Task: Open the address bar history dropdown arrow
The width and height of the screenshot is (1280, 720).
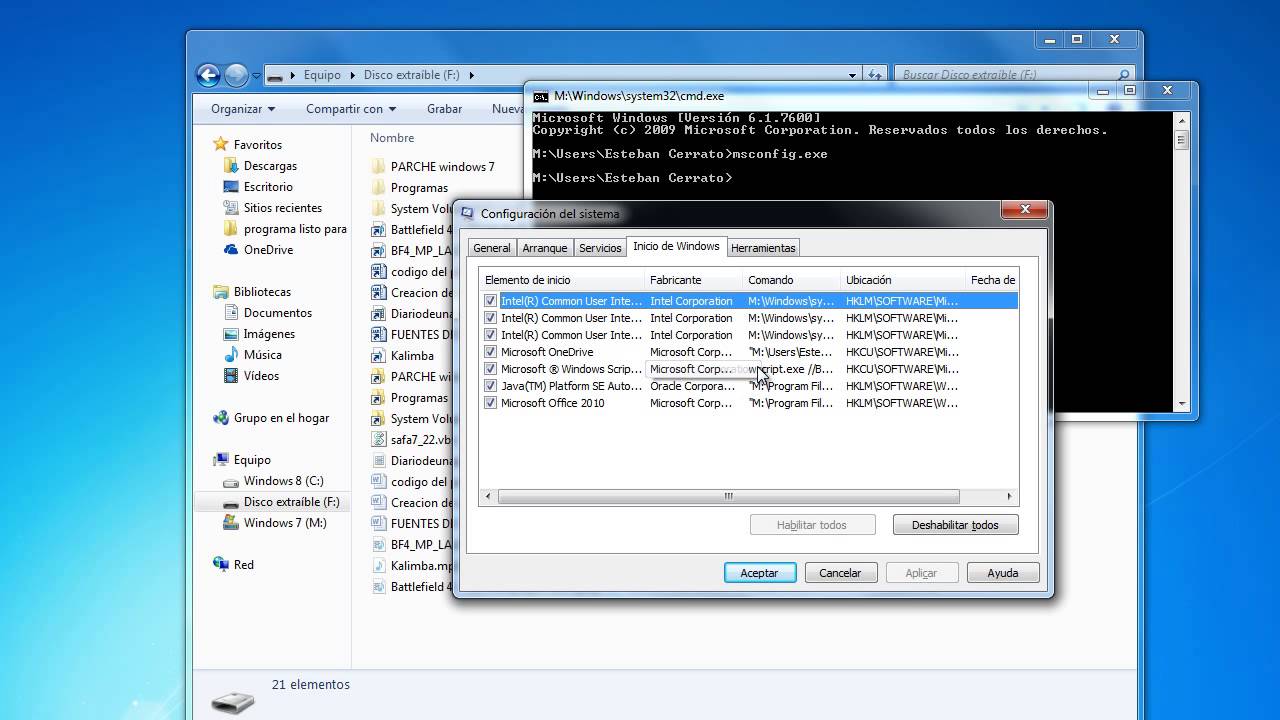Action: (852, 75)
